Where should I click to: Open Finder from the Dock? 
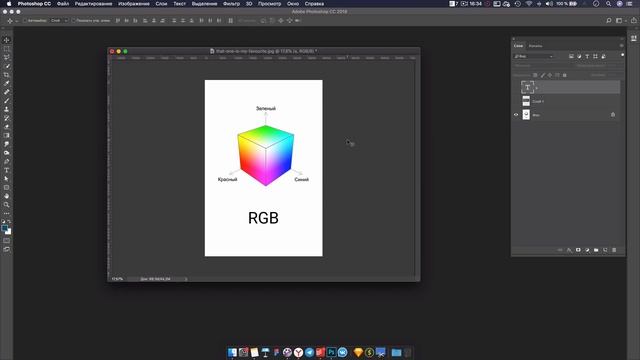(x=232, y=352)
